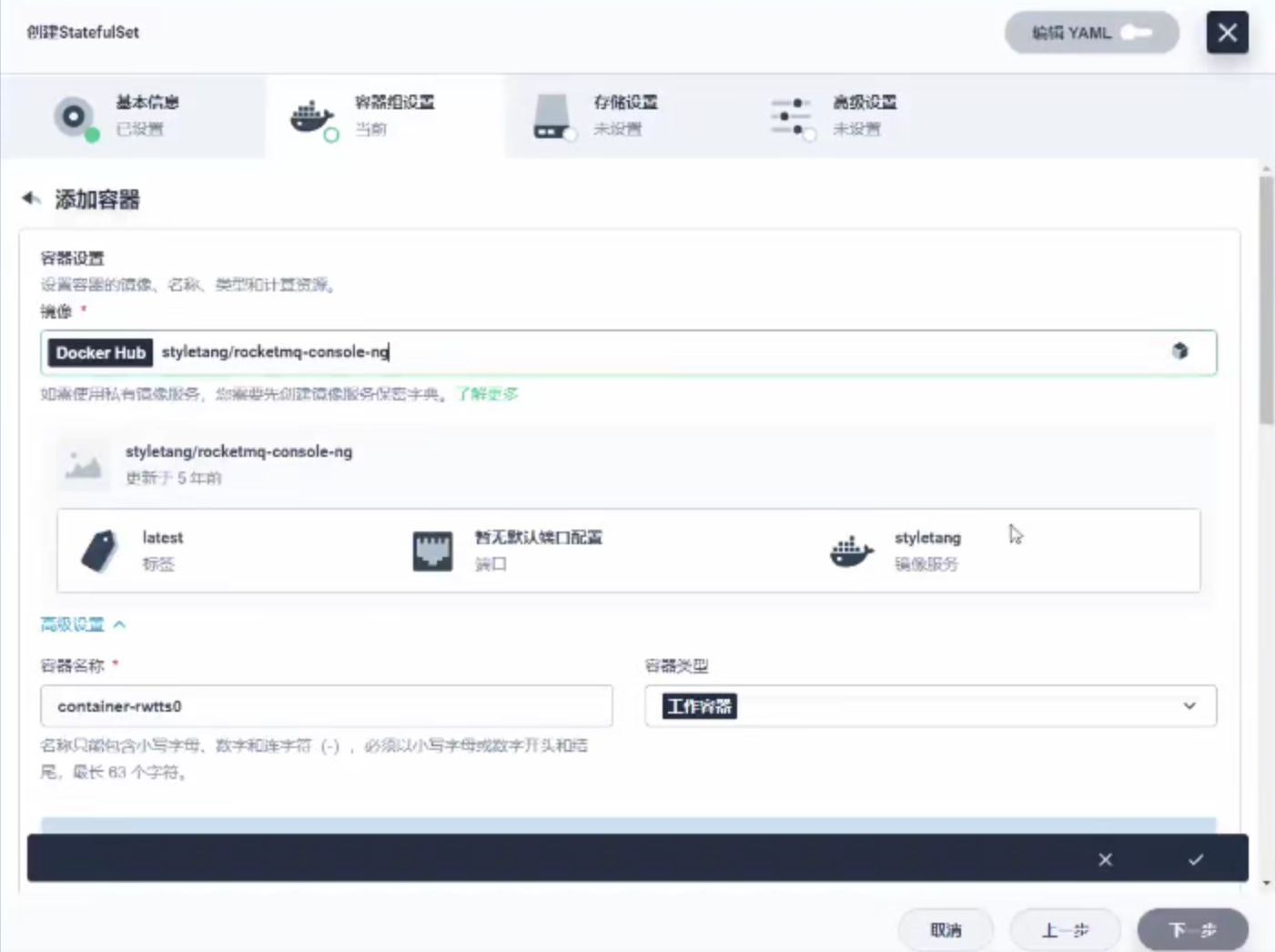1276x952 pixels.
Task: Open the 容器组设置 step tab
Action: (x=385, y=116)
